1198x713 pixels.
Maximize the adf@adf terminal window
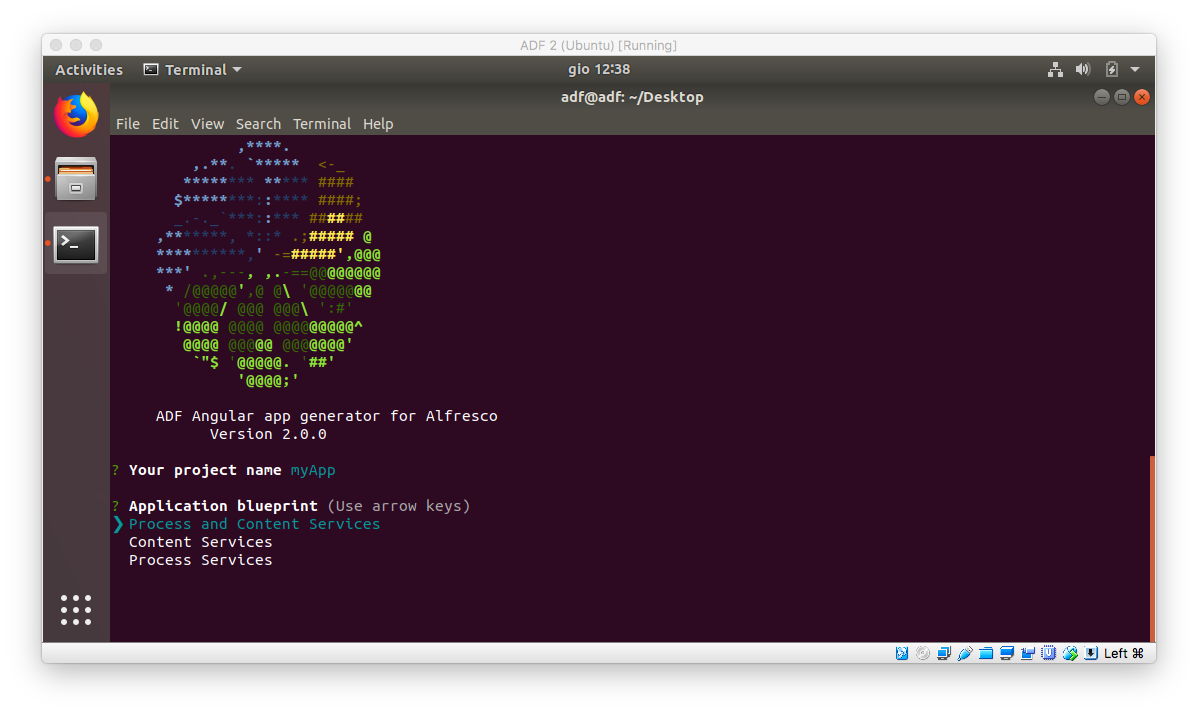click(1122, 97)
